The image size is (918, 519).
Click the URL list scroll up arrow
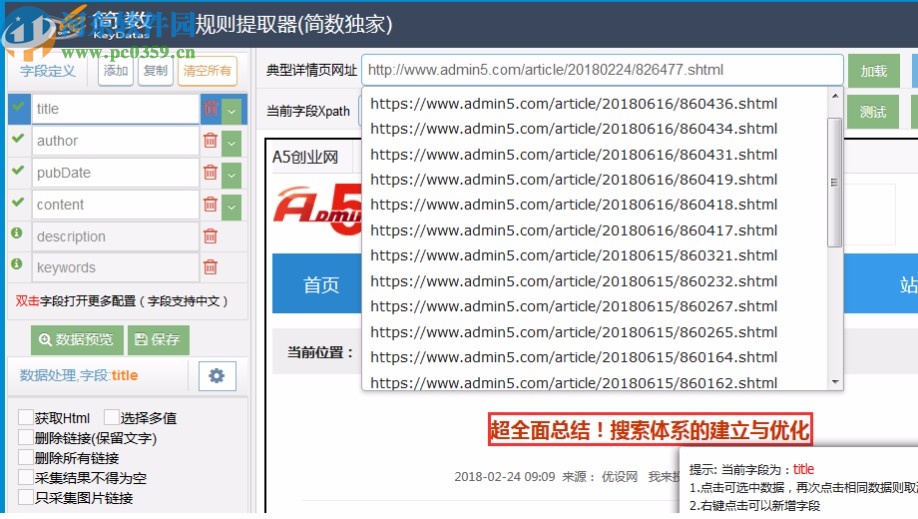coord(835,95)
